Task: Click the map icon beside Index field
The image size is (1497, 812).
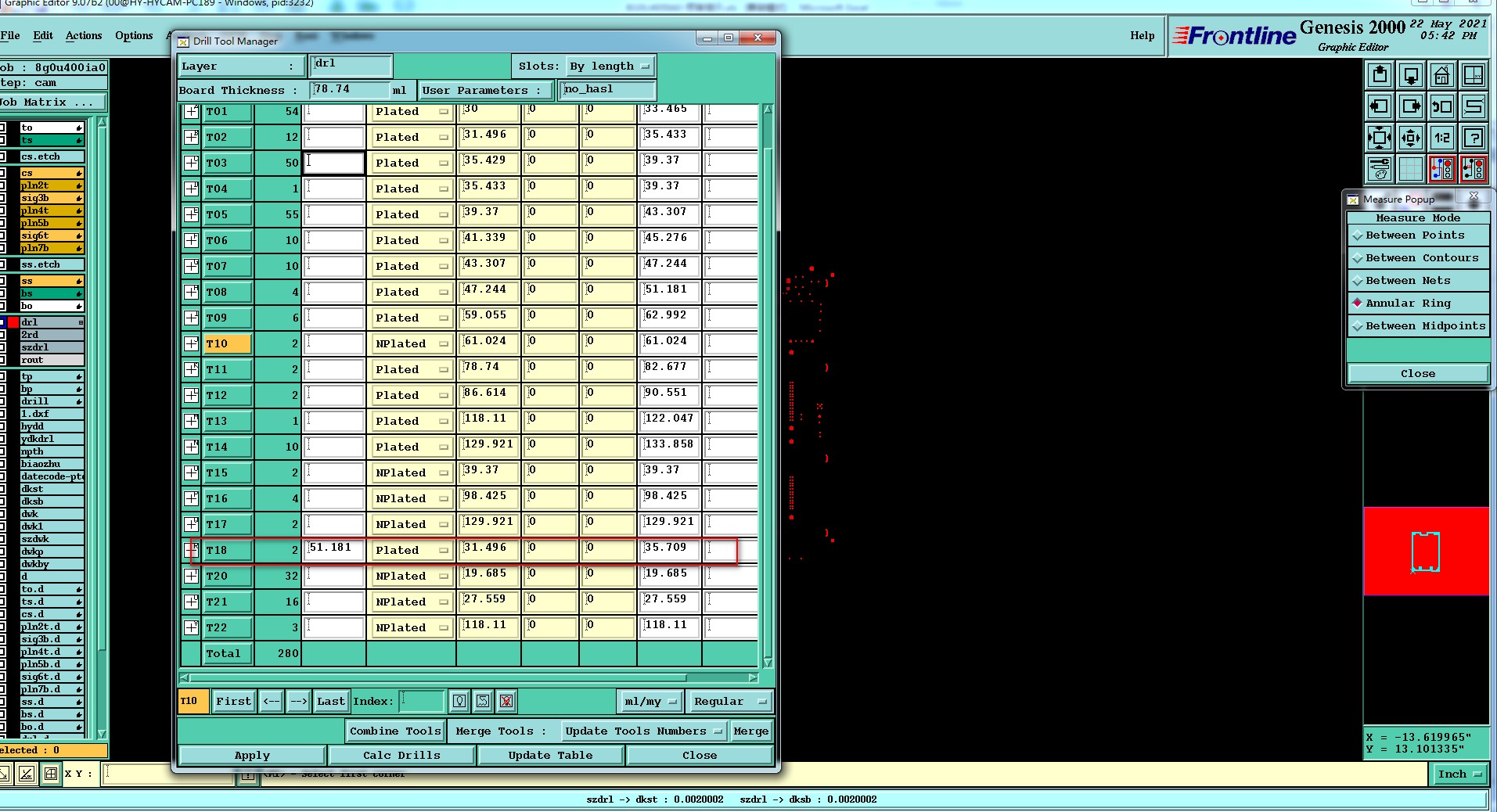Action: pyautogui.click(x=483, y=701)
